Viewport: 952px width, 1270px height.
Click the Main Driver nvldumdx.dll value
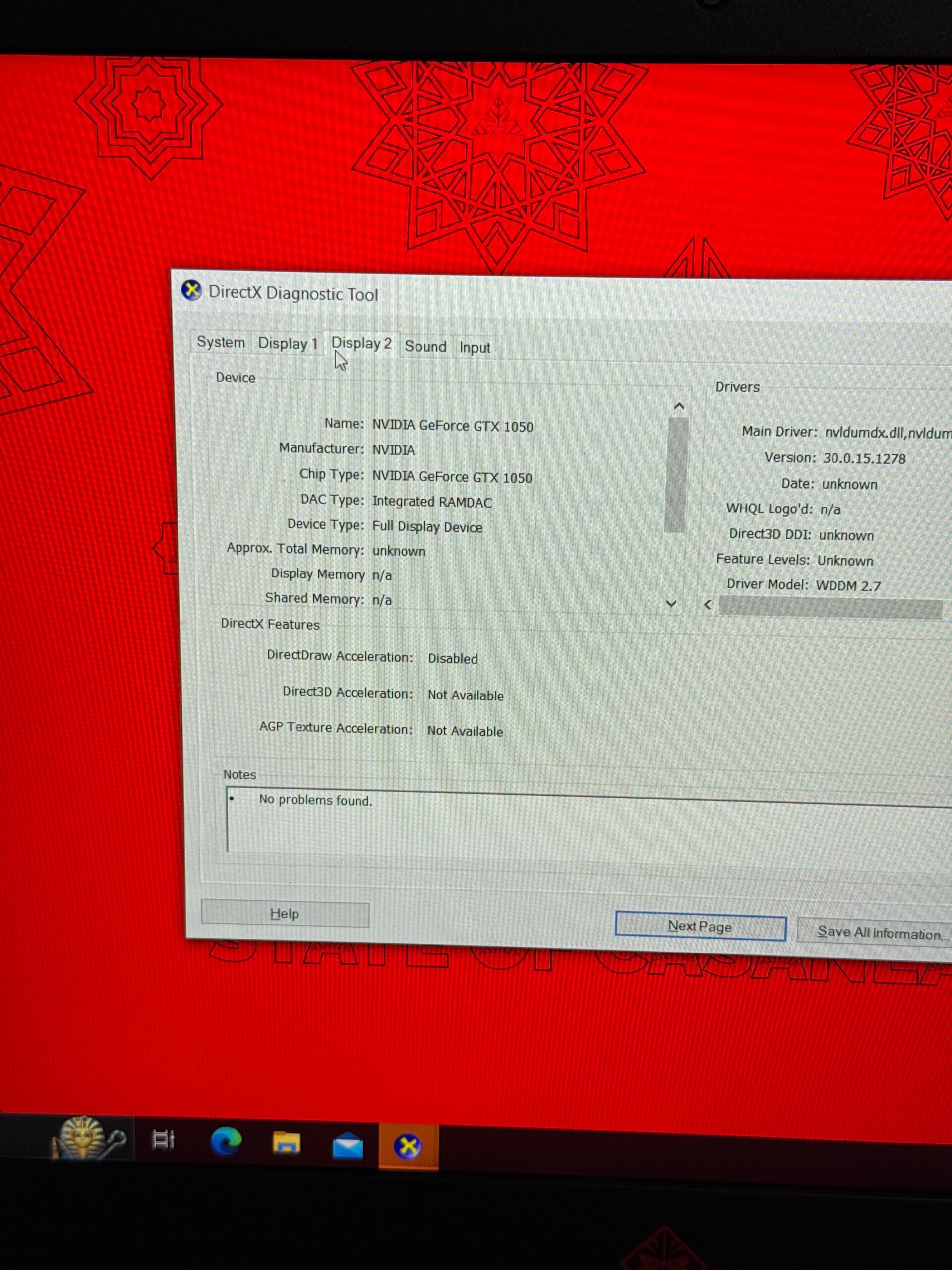(x=888, y=433)
